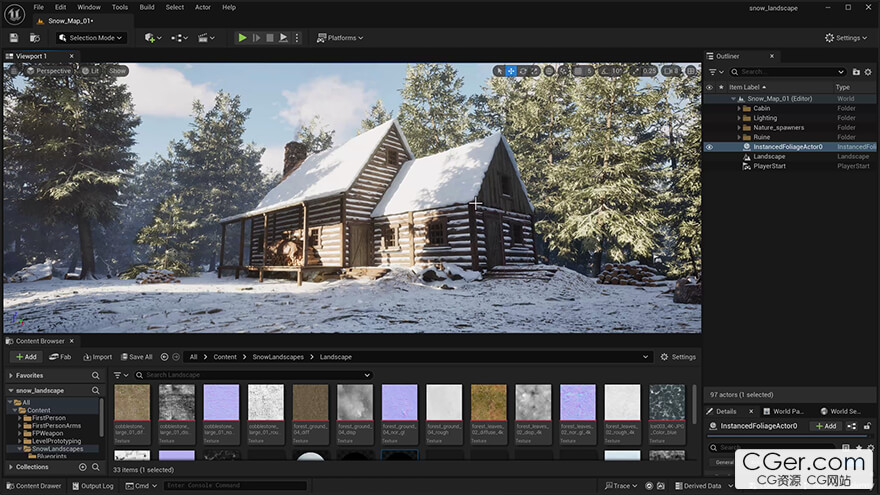Click the Eject play control icon
The width and height of the screenshot is (880, 495).
(x=284, y=38)
